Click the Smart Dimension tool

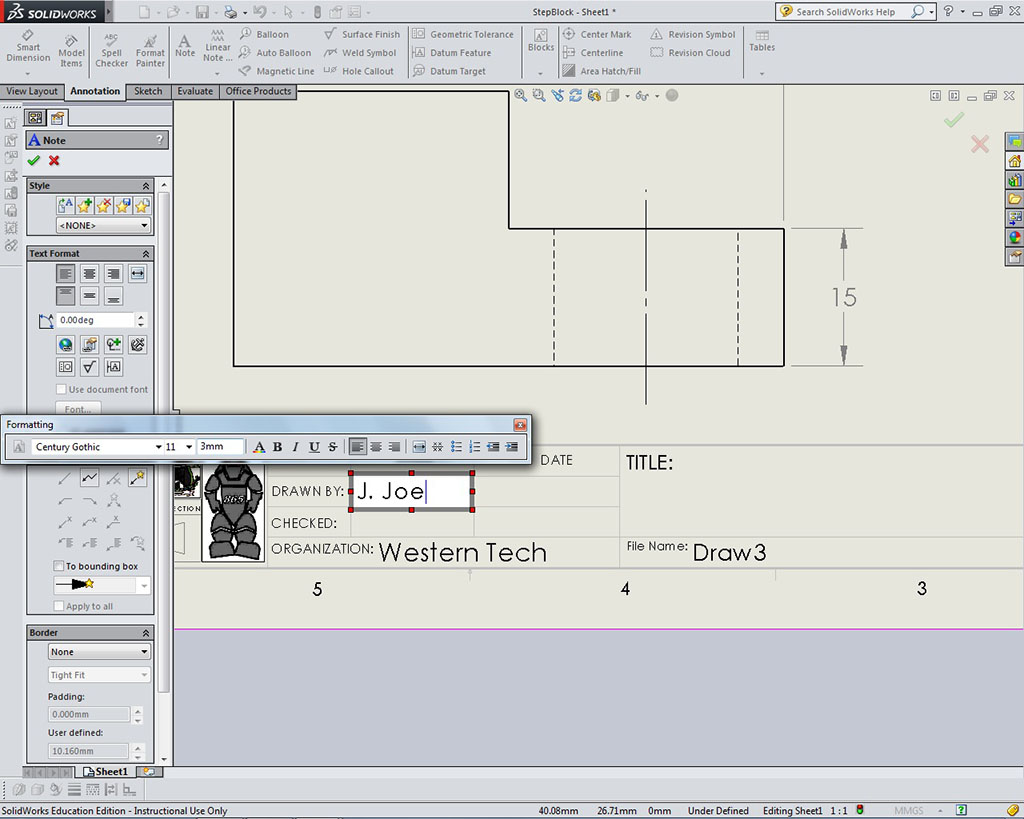click(28, 47)
